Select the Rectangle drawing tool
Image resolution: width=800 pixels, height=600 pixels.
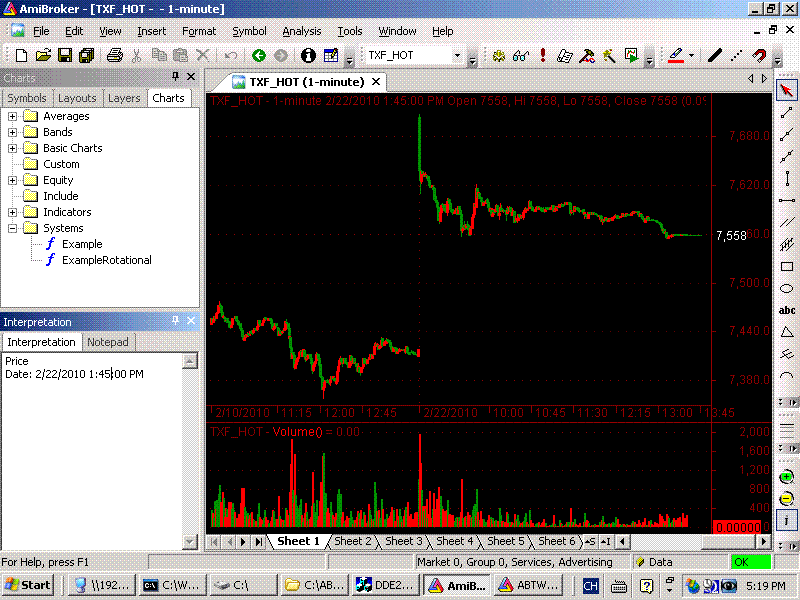[787, 266]
